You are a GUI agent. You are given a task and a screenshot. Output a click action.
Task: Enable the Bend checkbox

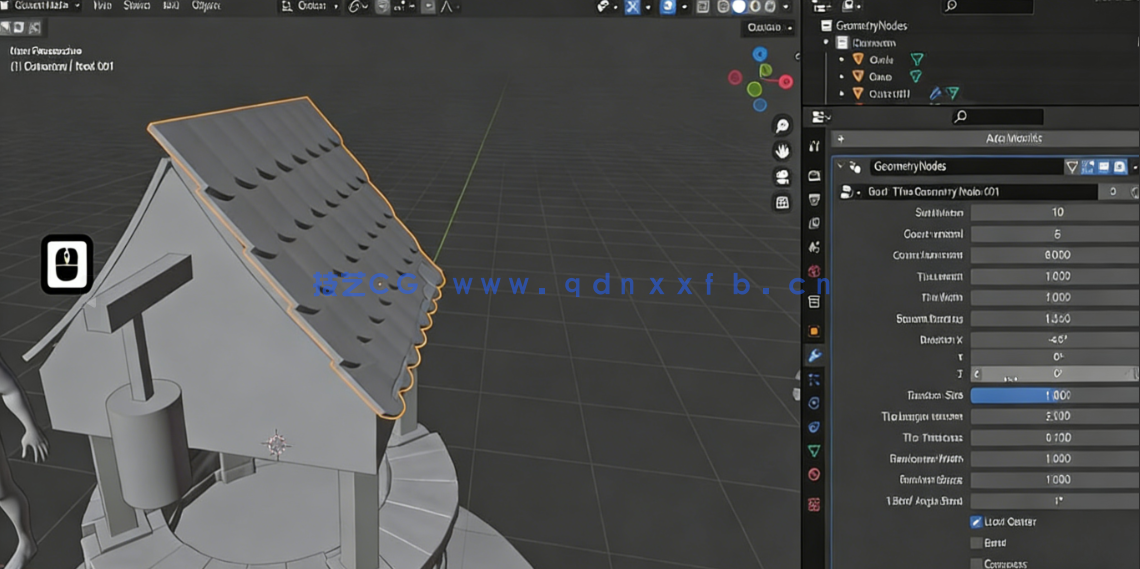point(976,543)
